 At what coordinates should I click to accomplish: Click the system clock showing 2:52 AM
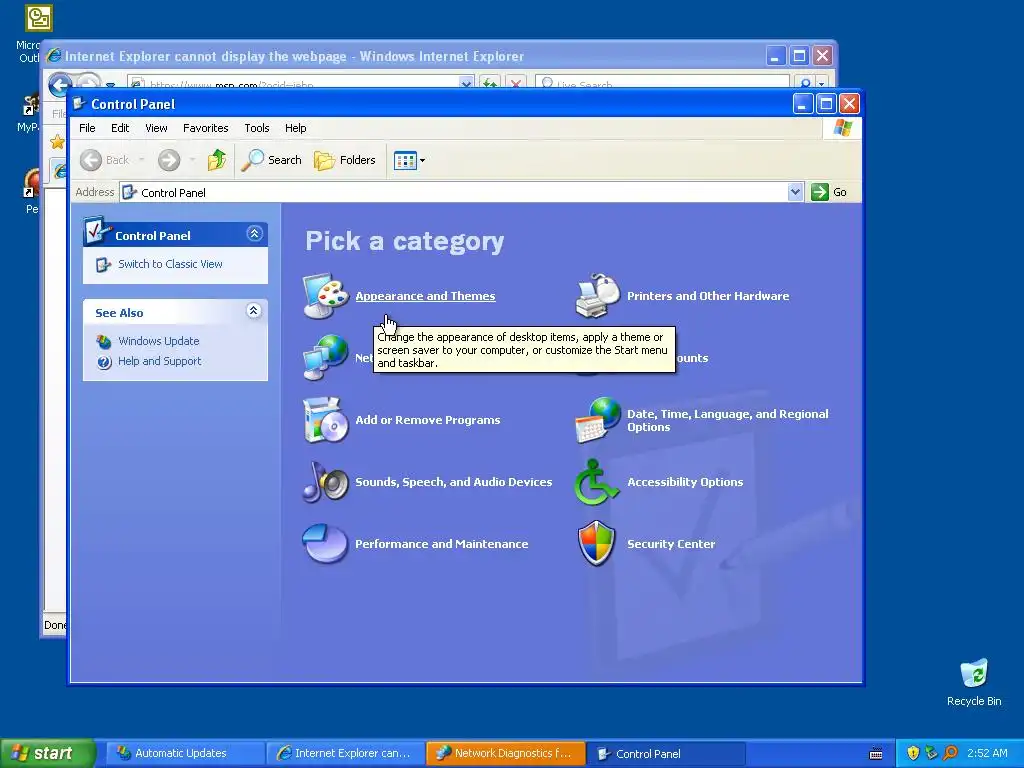987,753
